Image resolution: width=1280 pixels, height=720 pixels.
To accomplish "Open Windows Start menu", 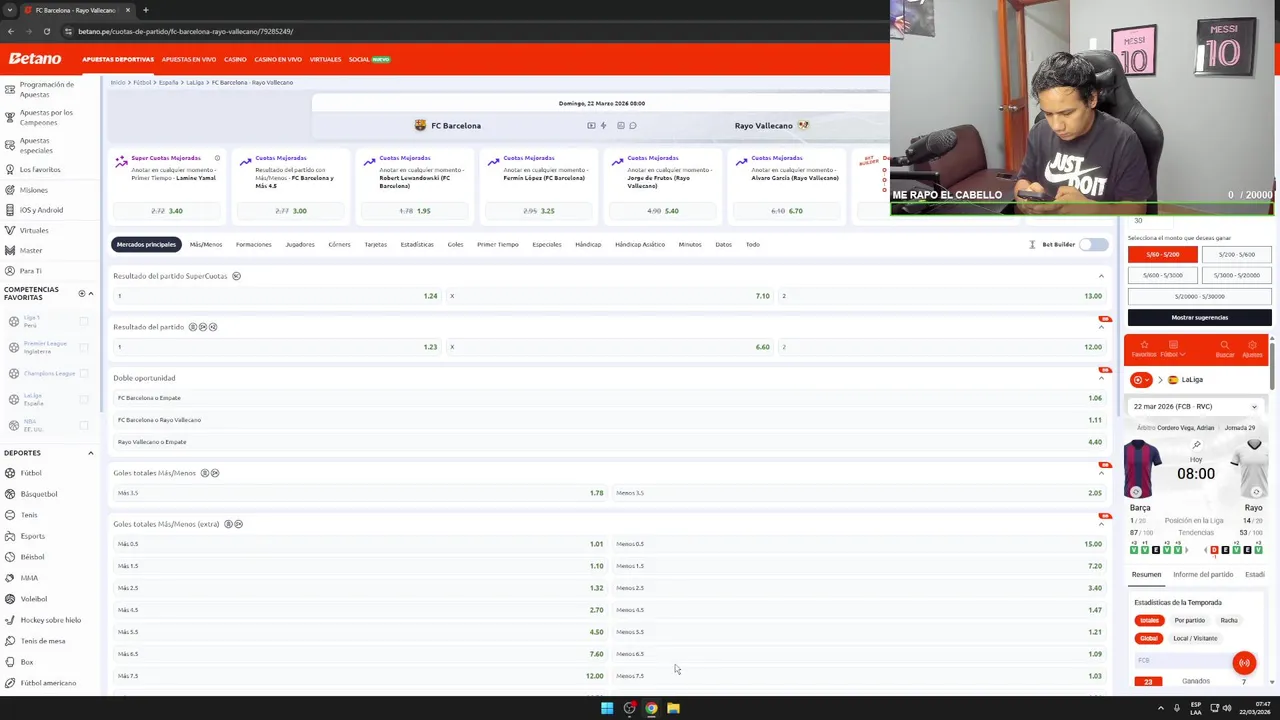I will coord(607,708).
